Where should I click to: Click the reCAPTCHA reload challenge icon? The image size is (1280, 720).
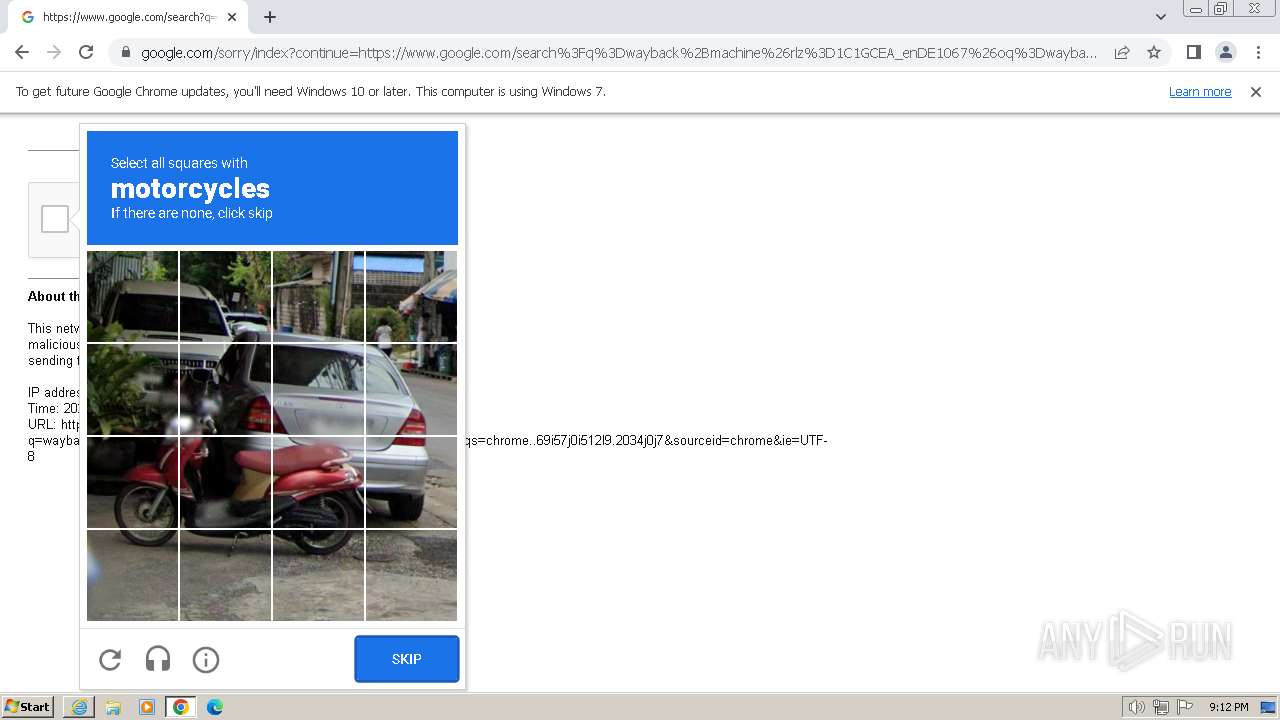pos(110,660)
